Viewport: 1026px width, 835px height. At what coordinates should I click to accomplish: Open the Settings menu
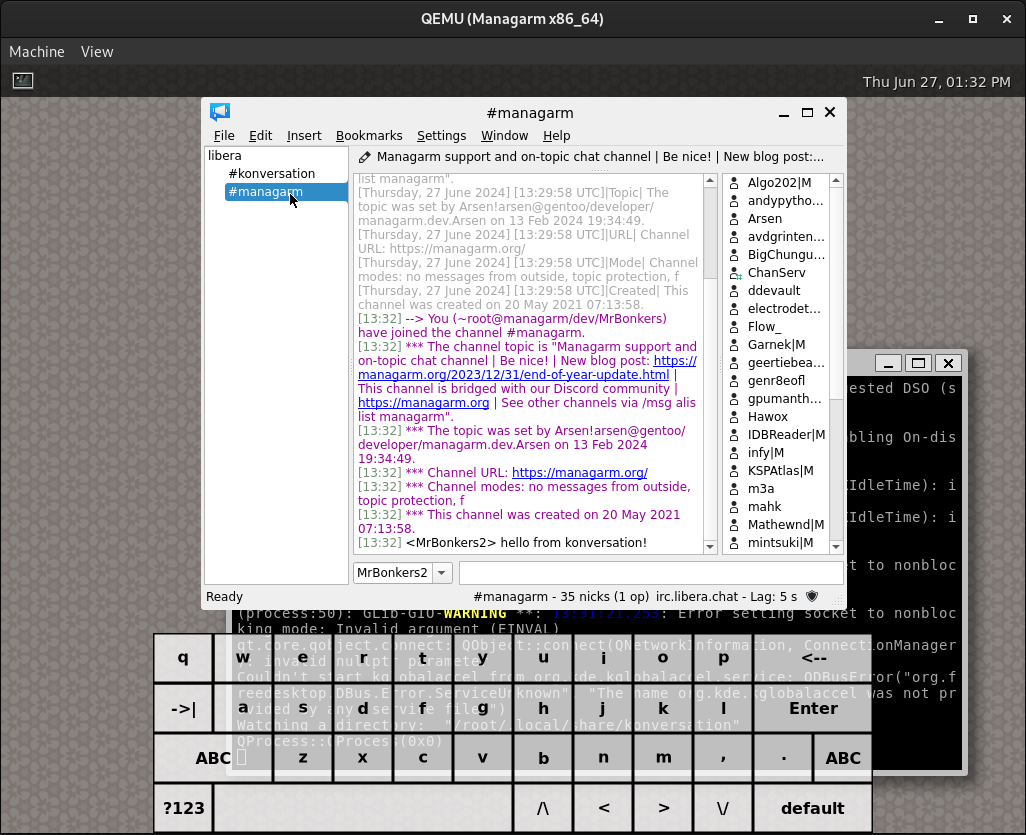pos(441,135)
